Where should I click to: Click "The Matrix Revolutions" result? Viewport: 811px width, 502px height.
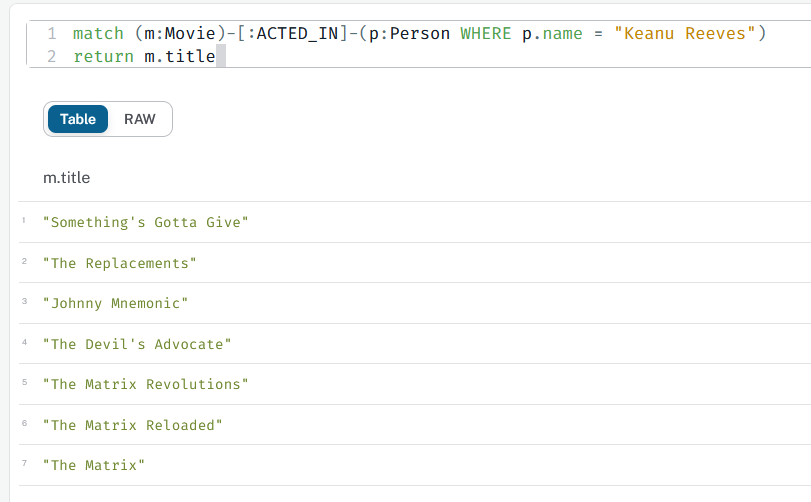pyautogui.click(x=145, y=384)
